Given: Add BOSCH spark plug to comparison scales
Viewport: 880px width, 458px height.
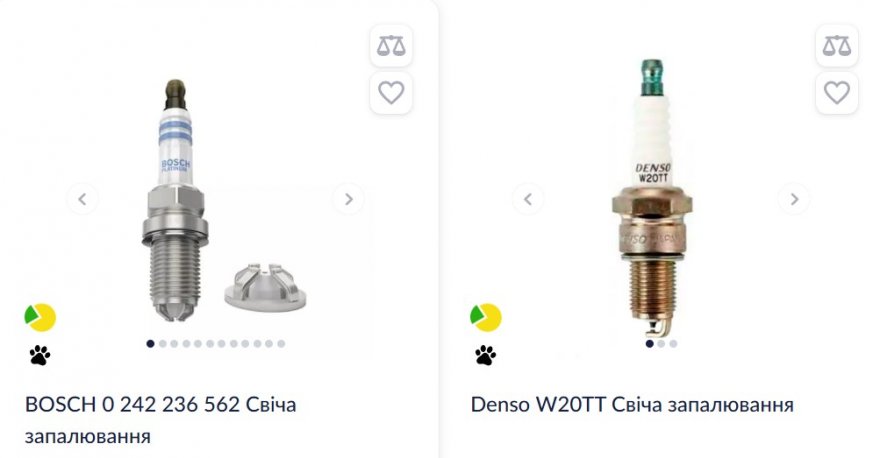Looking at the screenshot, I should point(391,46).
